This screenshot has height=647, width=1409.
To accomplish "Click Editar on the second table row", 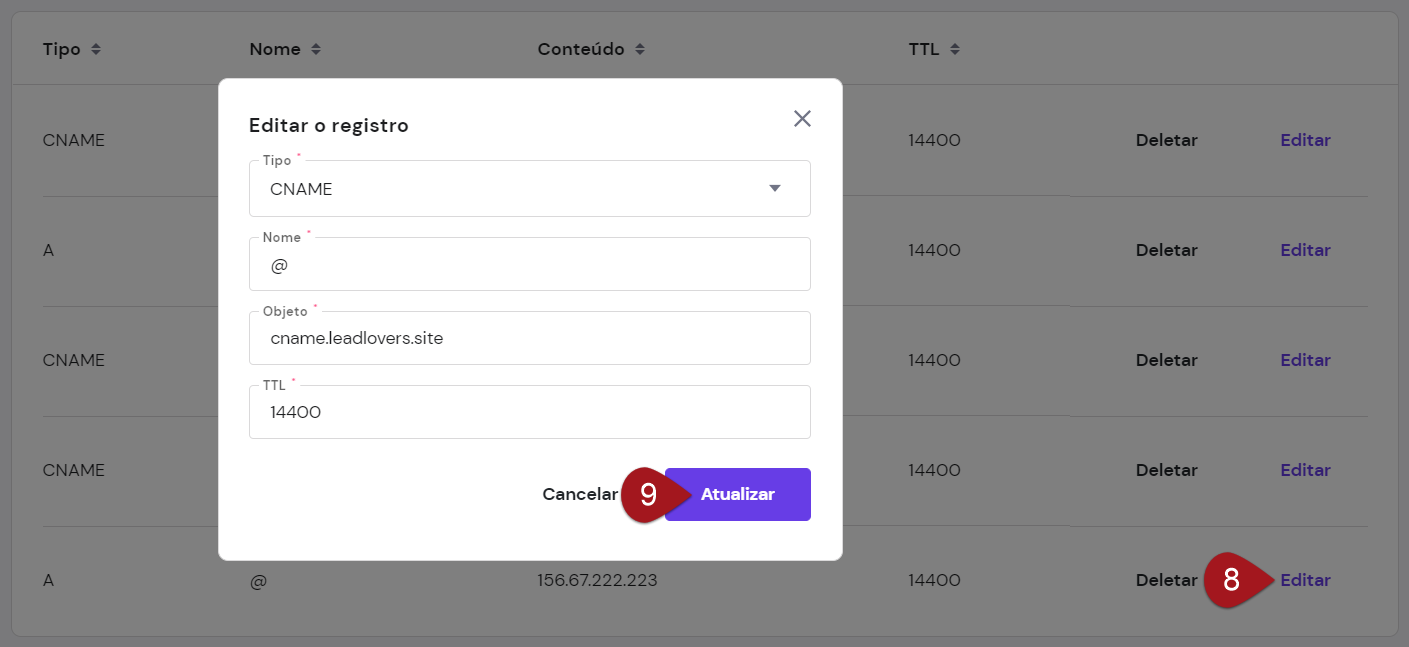I will [1305, 250].
